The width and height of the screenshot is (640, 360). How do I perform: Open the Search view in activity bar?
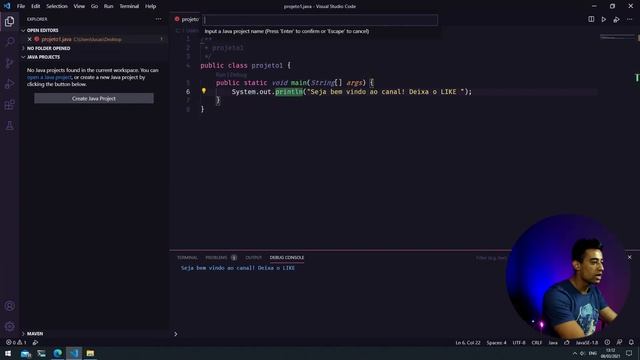9,42
